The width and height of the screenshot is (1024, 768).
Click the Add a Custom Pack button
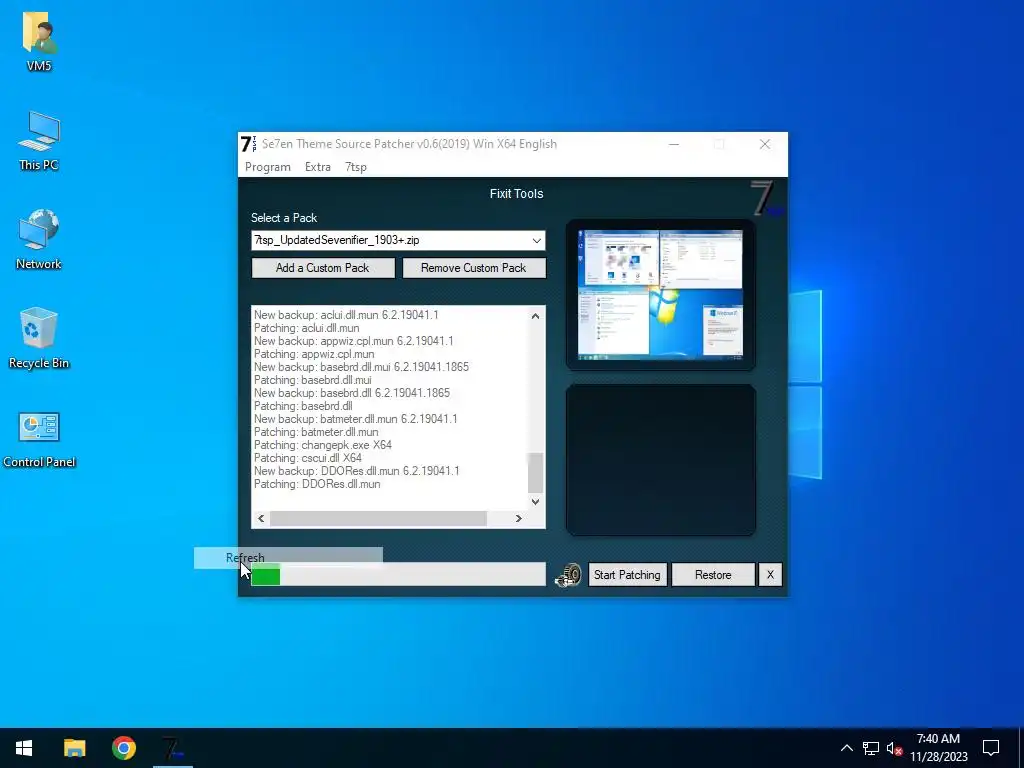tap(323, 268)
